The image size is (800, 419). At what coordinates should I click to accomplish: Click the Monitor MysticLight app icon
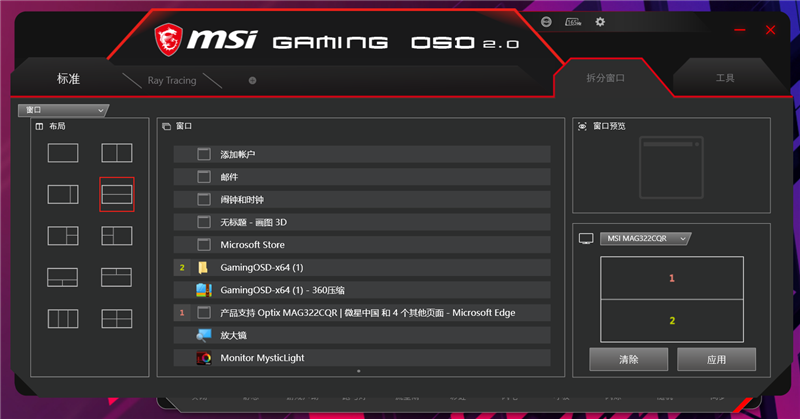pyautogui.click(x=204, y=358)
